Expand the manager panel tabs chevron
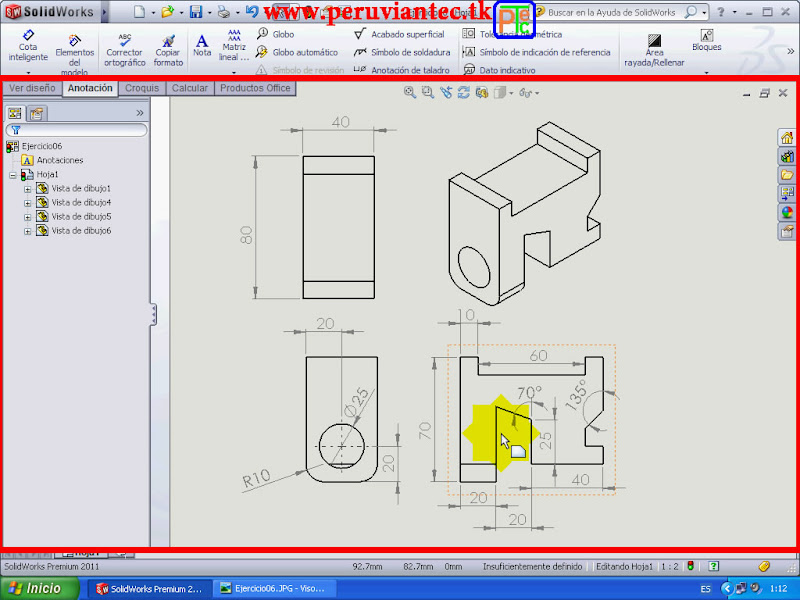Screen dimensions: 800x600 click(x=140, y=113)
